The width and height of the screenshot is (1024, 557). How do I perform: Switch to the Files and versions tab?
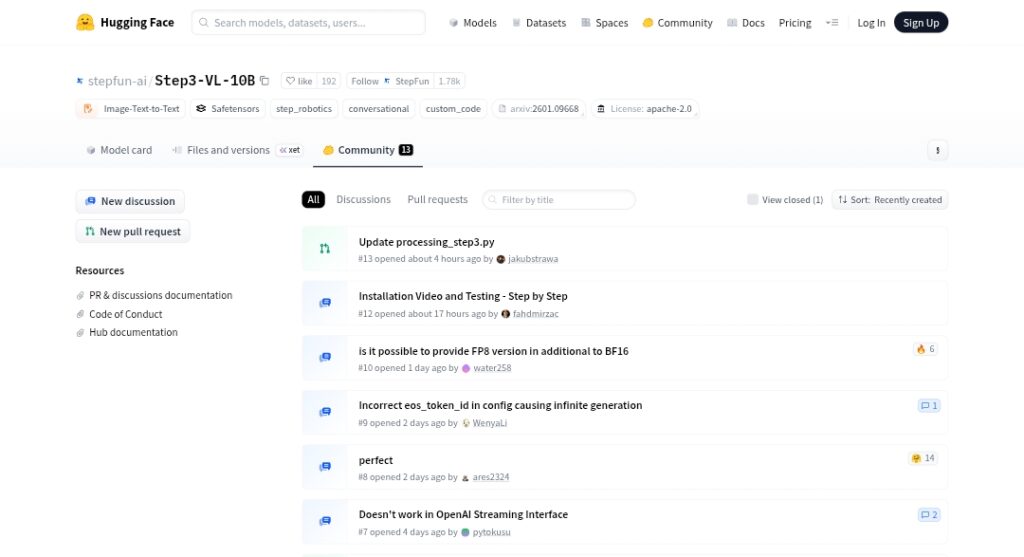pyautogui.click(x=228, y=150)
